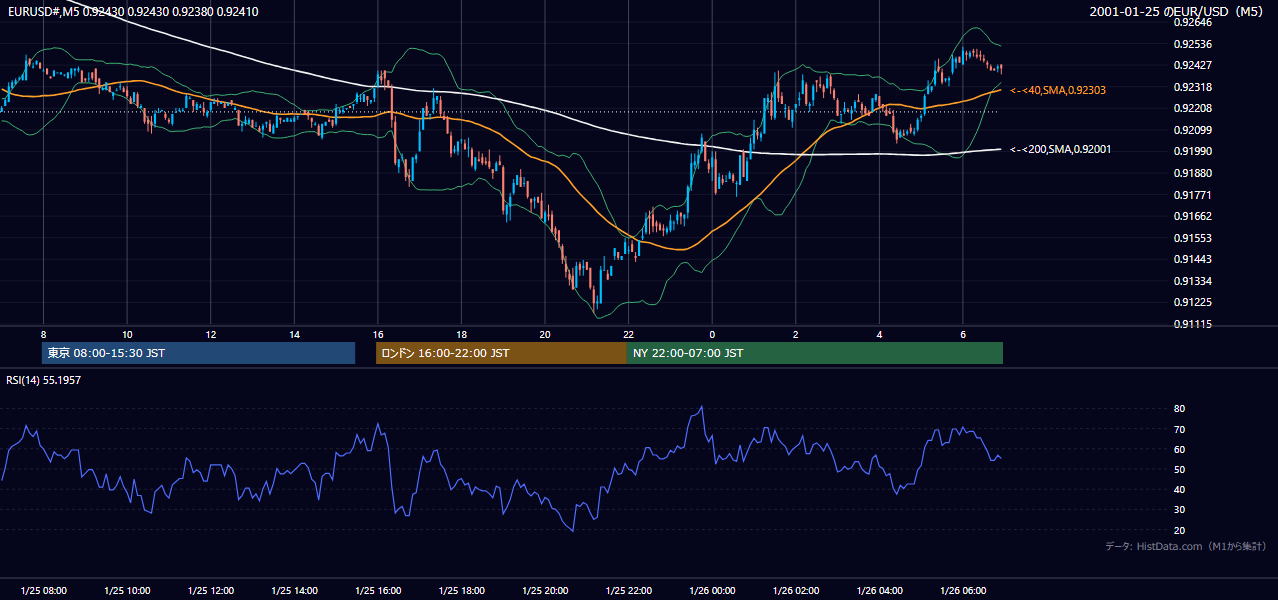Click RSI scale level 30
This screenshot has height=600, width=1278.
pyautogui.click(x=1179, y=510)
